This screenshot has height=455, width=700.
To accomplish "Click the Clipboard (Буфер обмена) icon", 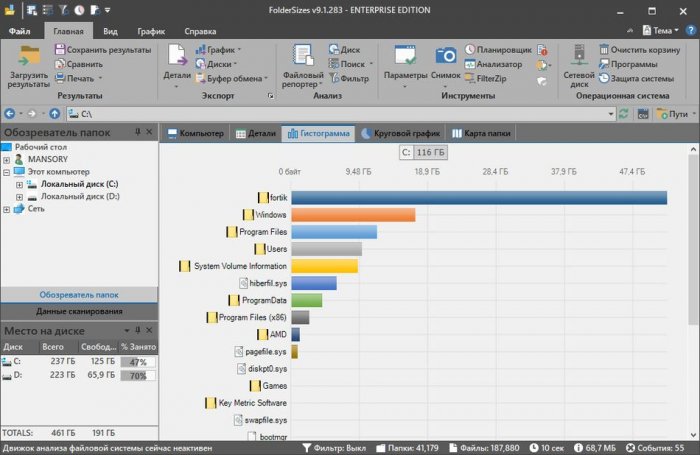I will click(x=200, y=78).
